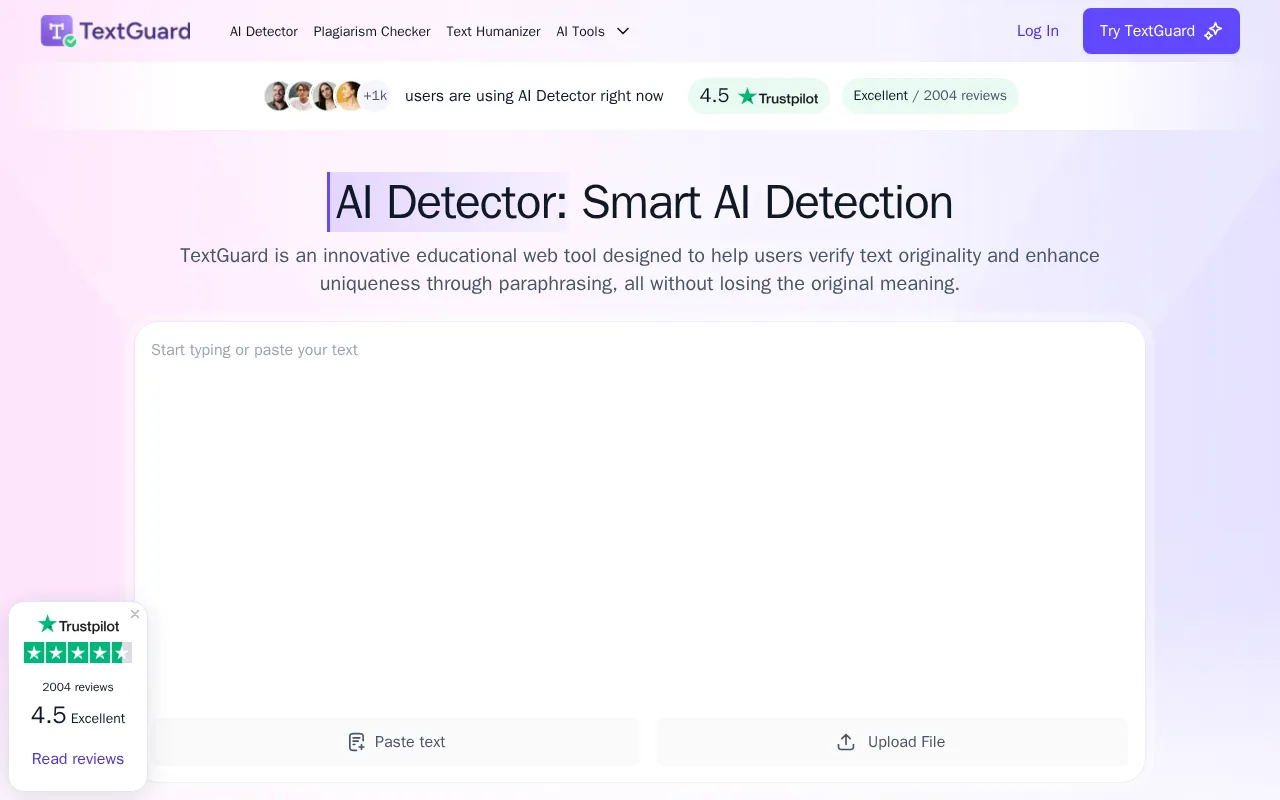Go to Plagiarism Checker page
1280x800 pixels.
coord(372,31)
